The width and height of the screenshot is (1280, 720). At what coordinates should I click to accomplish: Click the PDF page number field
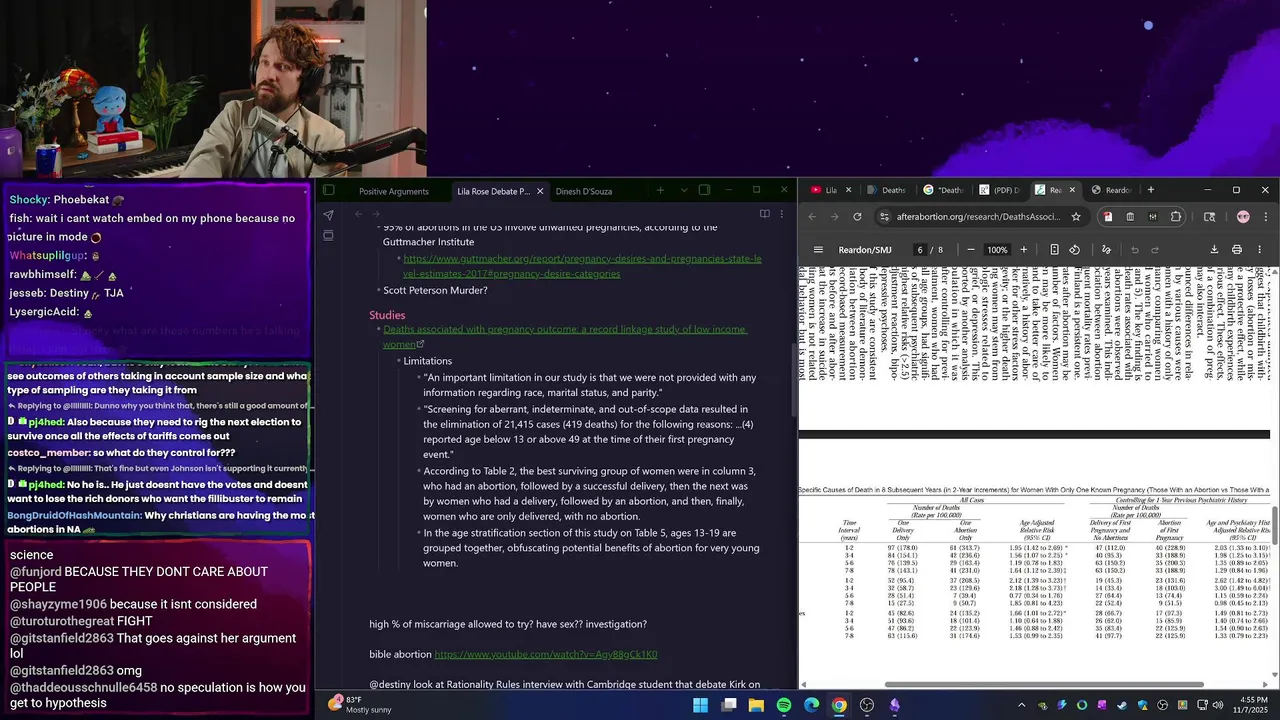coord(919,249)
